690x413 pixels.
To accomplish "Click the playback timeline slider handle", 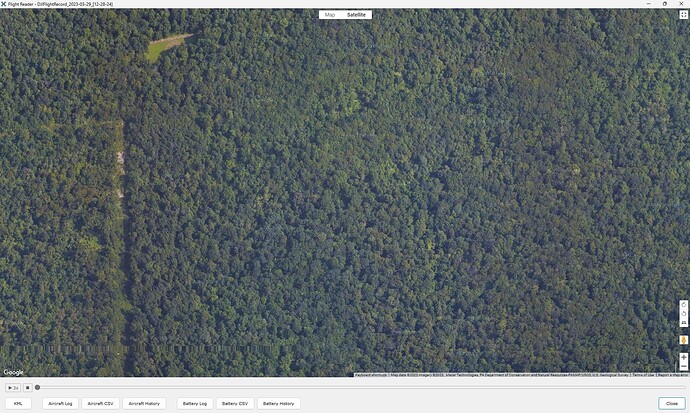I will pos(38,387).
